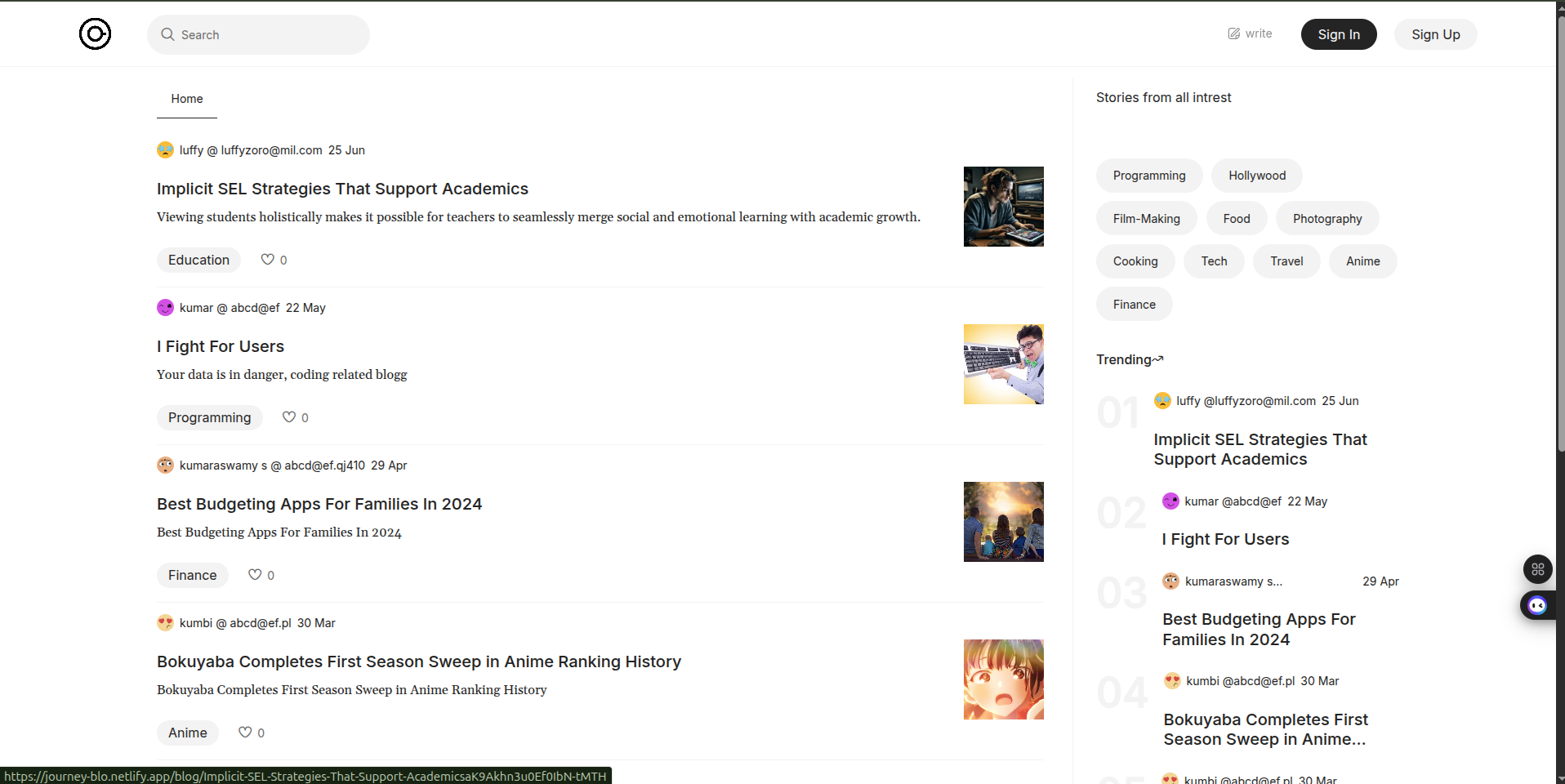Switch to the Home tab

point(187,99)
